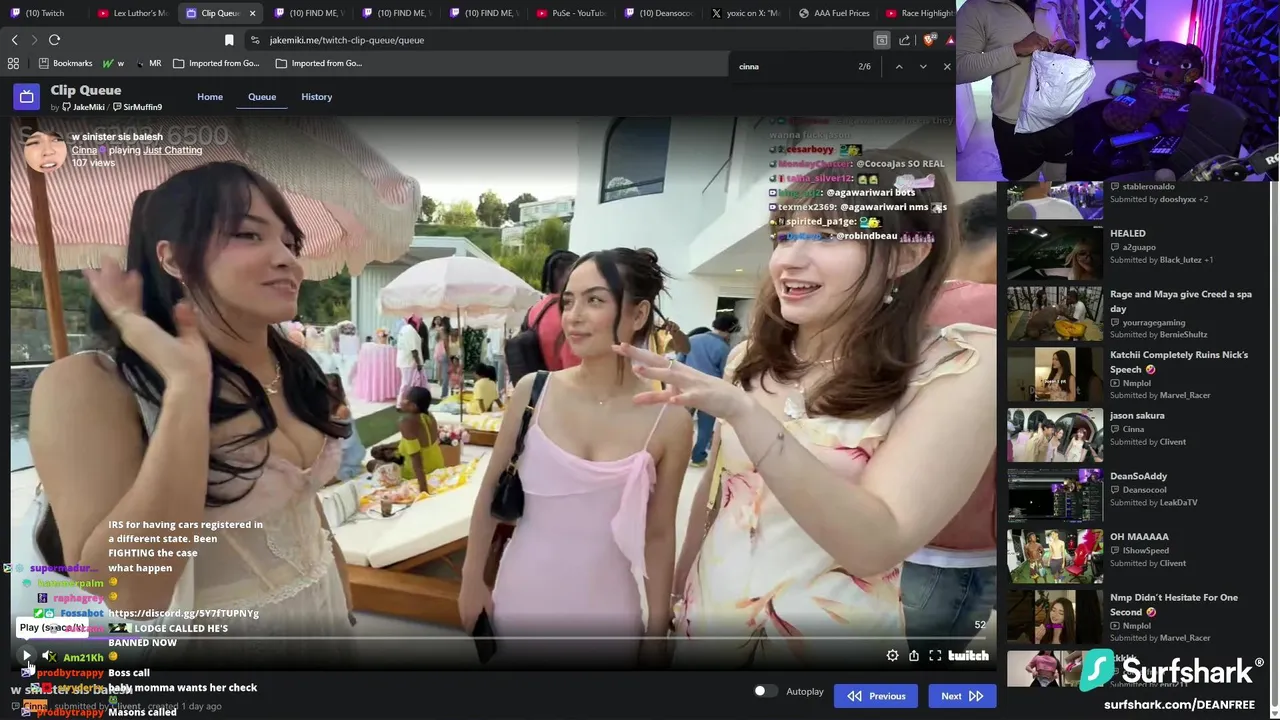Open second 'Imported from Go...' folder
This screenshot has width=1280, height=720.
pyautogui.click(x=319, y=63)
